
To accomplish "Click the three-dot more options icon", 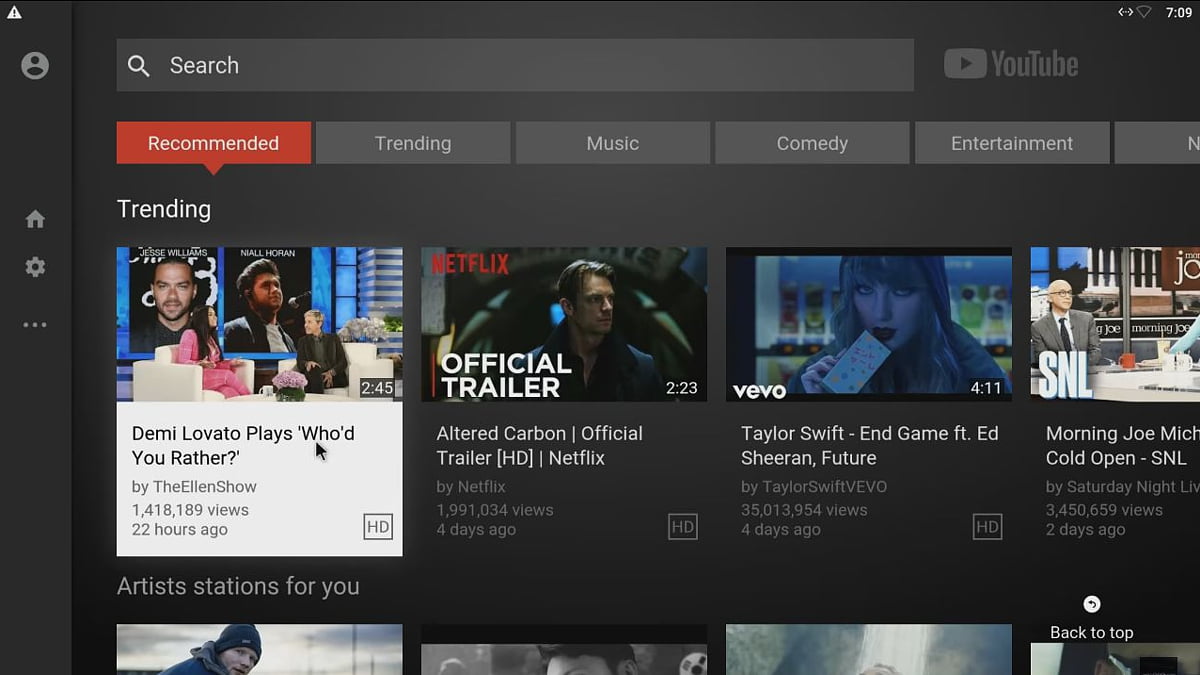I will pyautogui.click(x=35, y=324).
